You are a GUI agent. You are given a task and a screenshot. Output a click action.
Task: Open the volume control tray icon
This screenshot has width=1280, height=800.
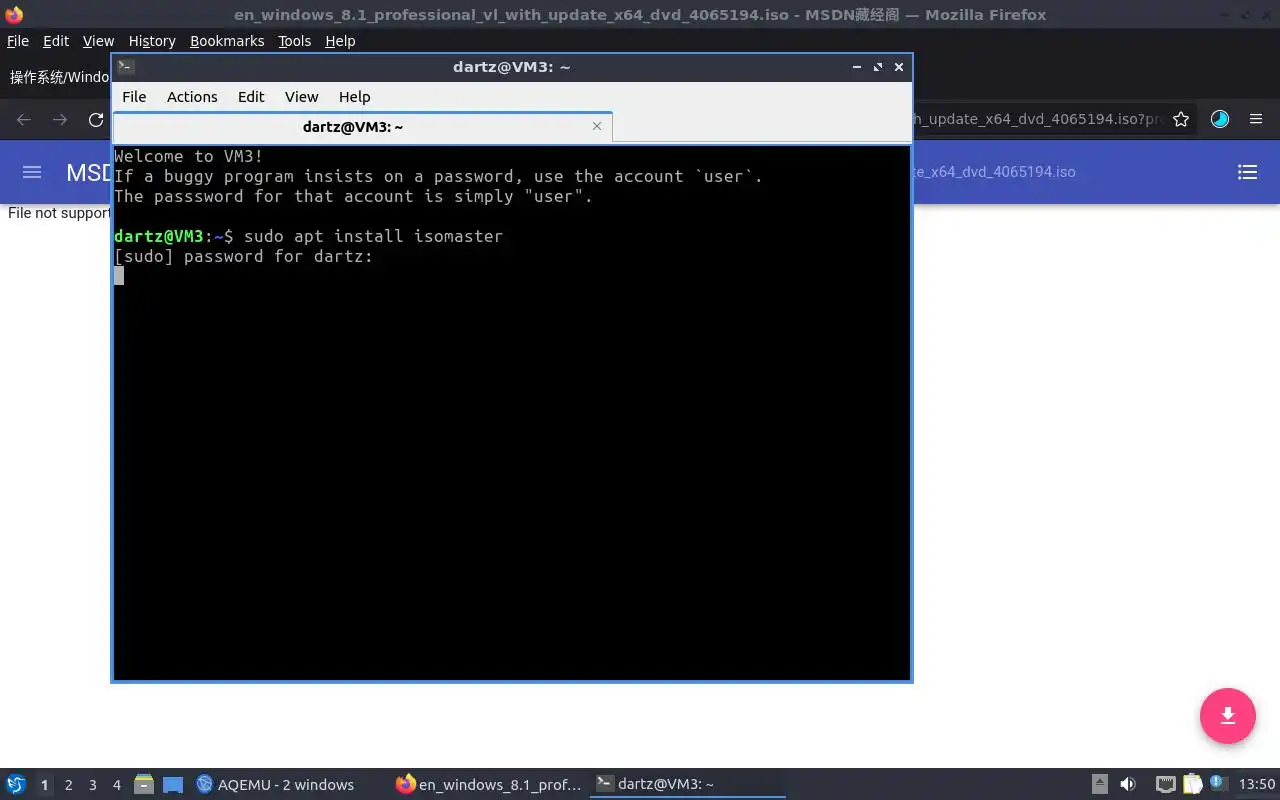click(1128, 784)
